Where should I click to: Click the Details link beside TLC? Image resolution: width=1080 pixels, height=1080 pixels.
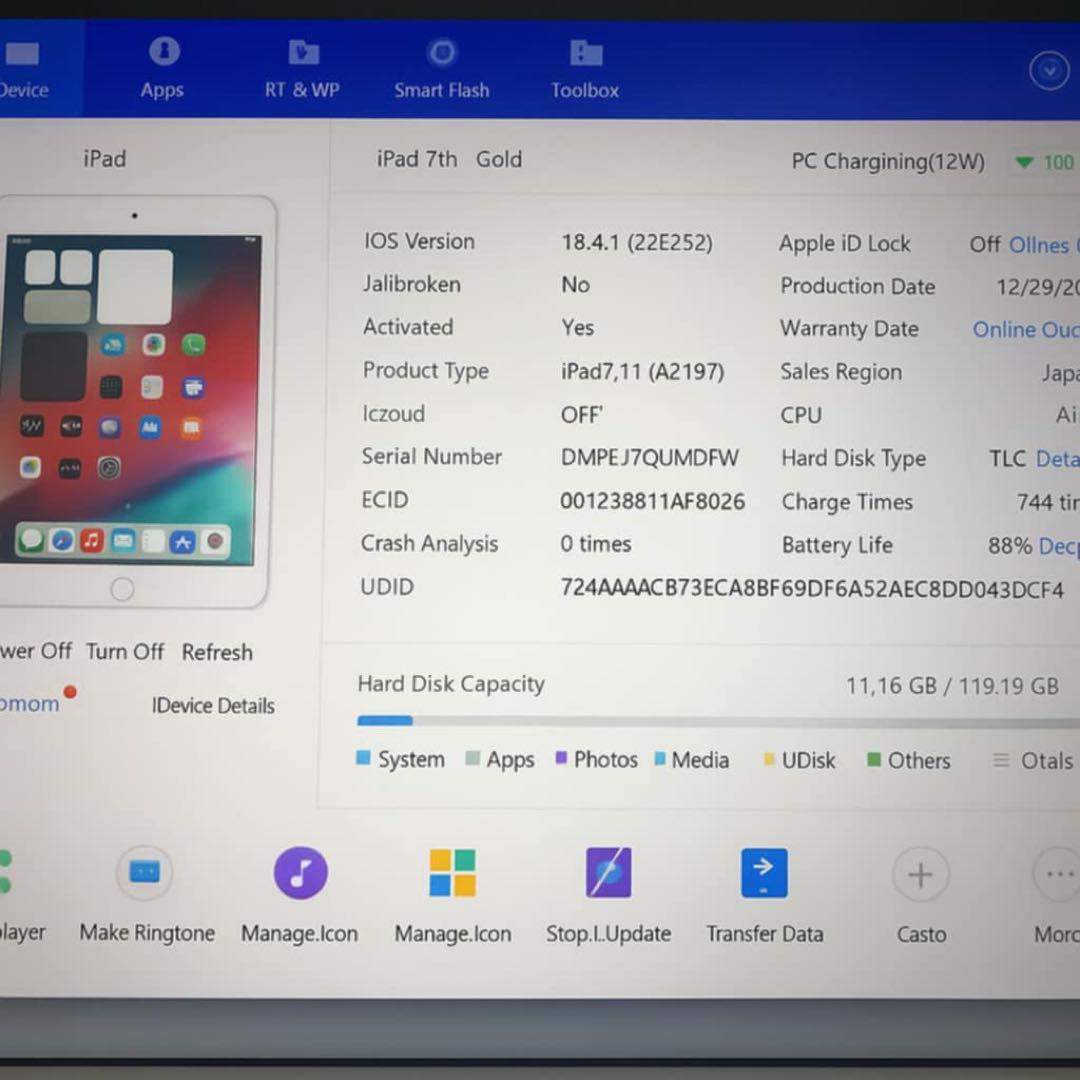click(x=1057, y=459)
